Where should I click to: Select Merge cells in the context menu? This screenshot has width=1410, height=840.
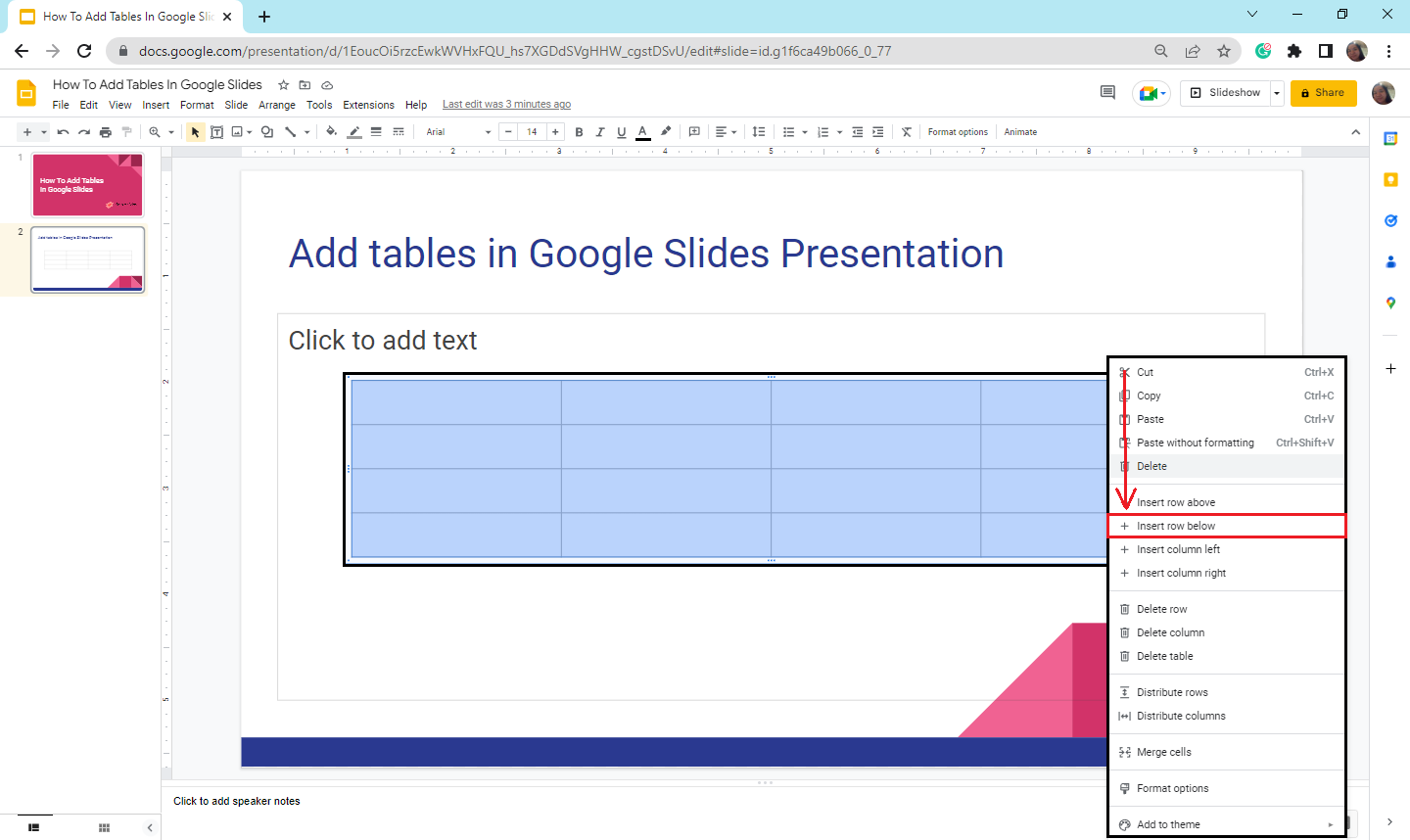[x=1227, y=752]
